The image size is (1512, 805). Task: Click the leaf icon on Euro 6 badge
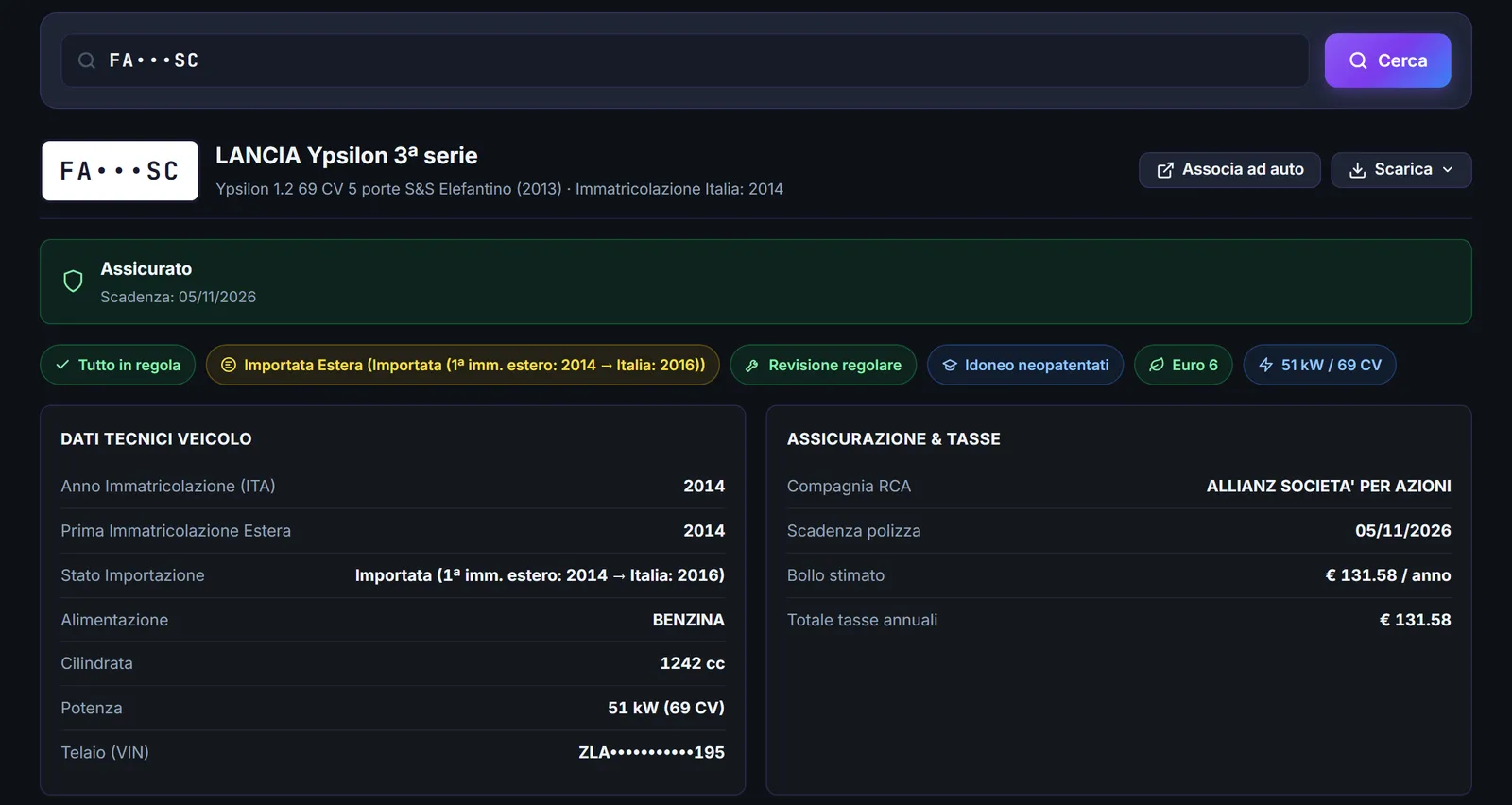click(x=1157, y=365)
